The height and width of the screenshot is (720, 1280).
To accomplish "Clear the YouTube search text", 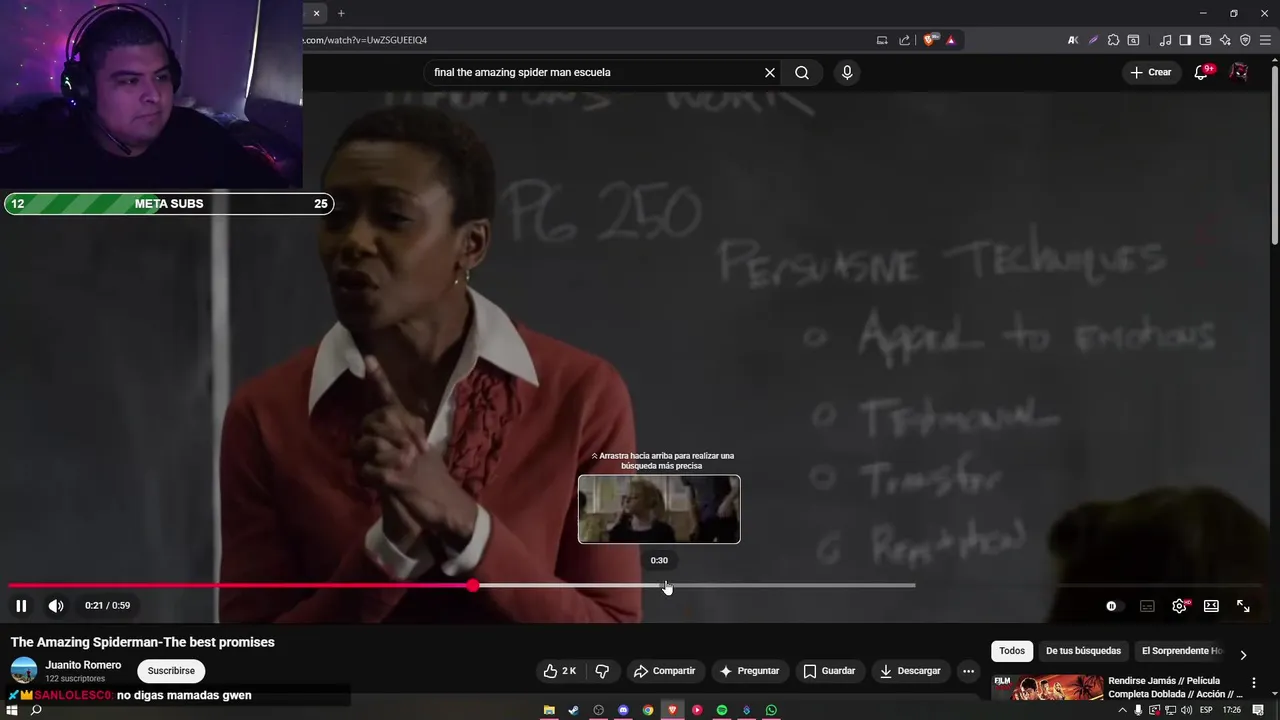I will click(770, 72).
